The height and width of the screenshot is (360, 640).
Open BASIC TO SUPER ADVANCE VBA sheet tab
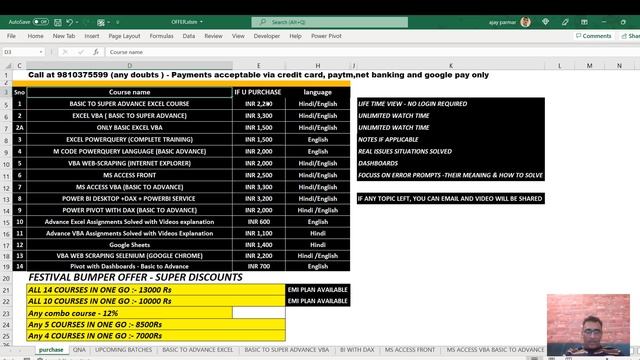click(x=287, y=350)
